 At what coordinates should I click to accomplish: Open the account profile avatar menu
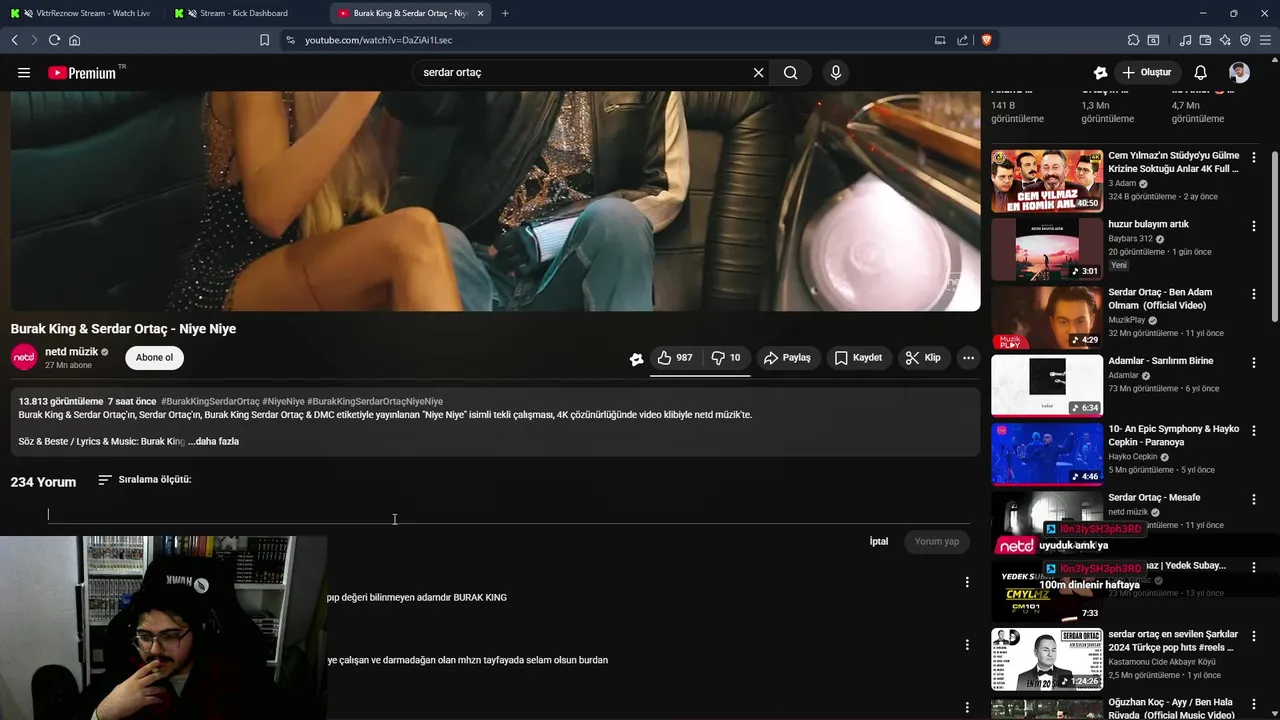point(1239,72)
